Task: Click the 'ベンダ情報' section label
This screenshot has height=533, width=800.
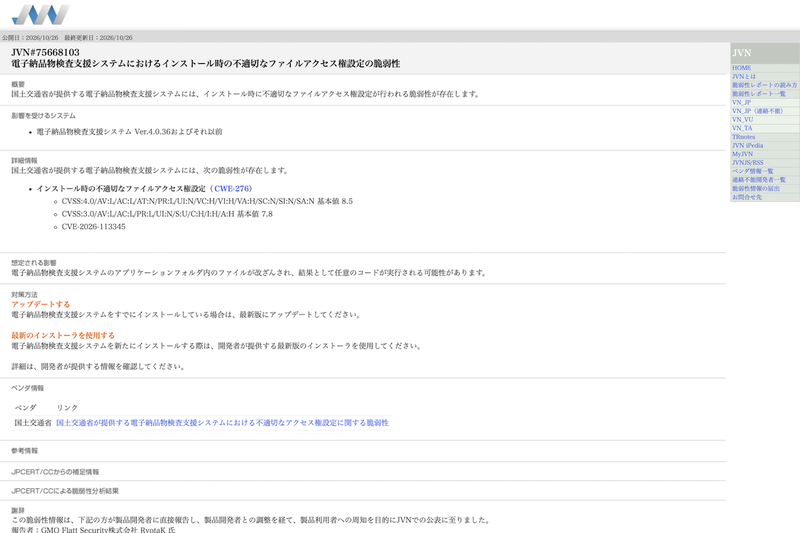Action: 28,388
